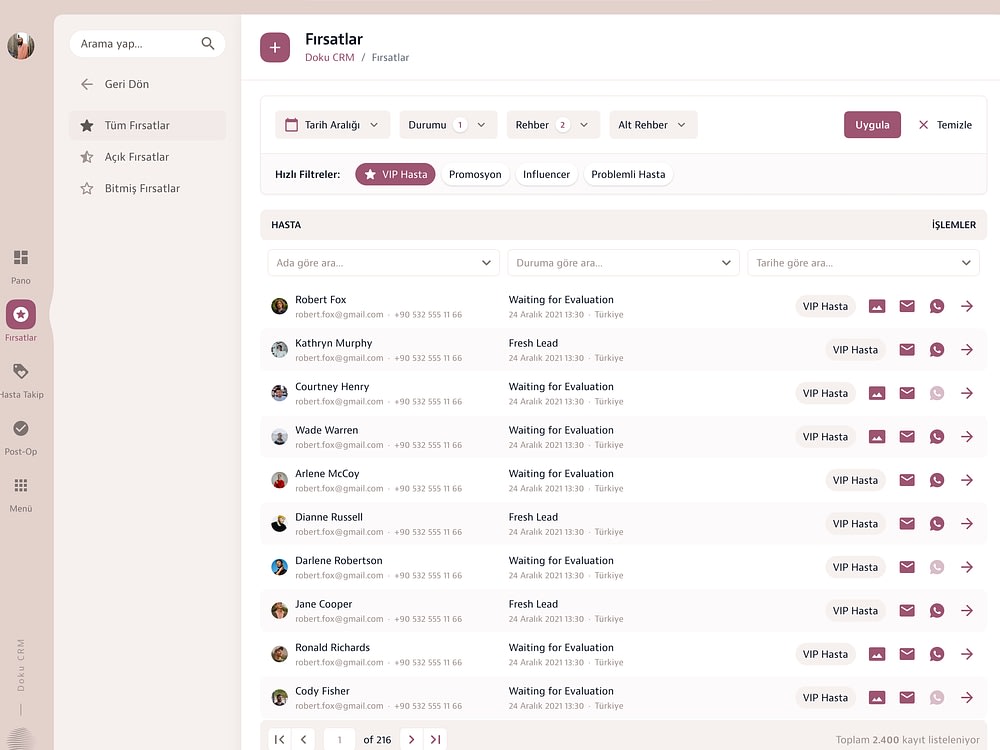Image resolution: width=1000 pixels, height=750 pixels.
Task: Open Wade Warren's image gallery icon
Action: 877,436
